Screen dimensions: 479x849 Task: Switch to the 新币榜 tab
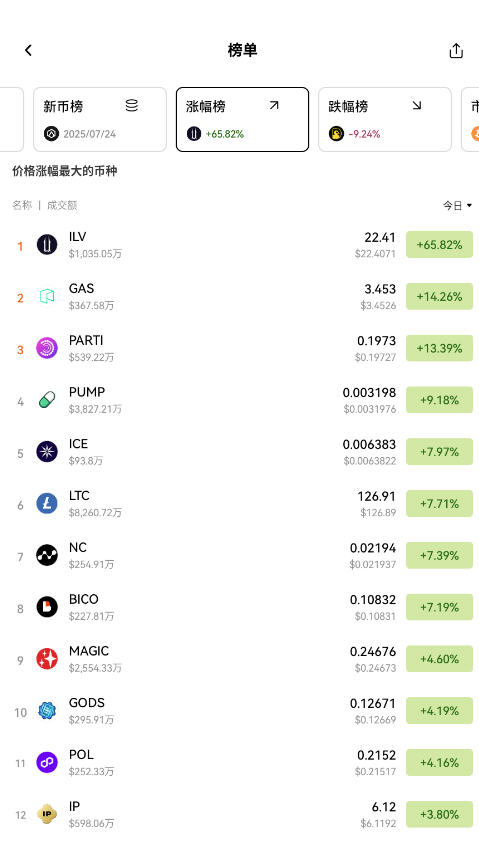[100, 119]
